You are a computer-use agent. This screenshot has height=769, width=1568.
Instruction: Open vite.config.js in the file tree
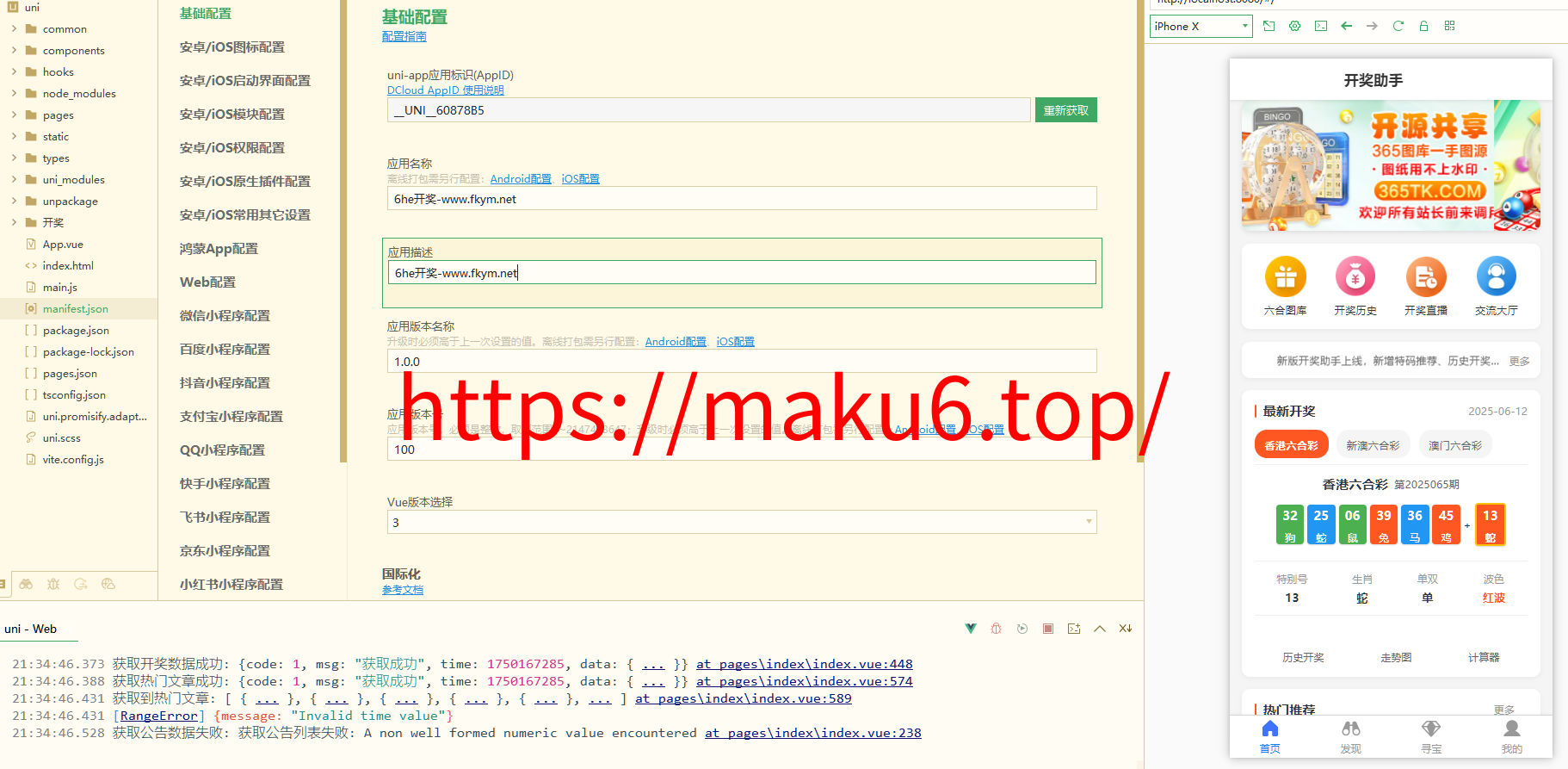coord(73,459)
